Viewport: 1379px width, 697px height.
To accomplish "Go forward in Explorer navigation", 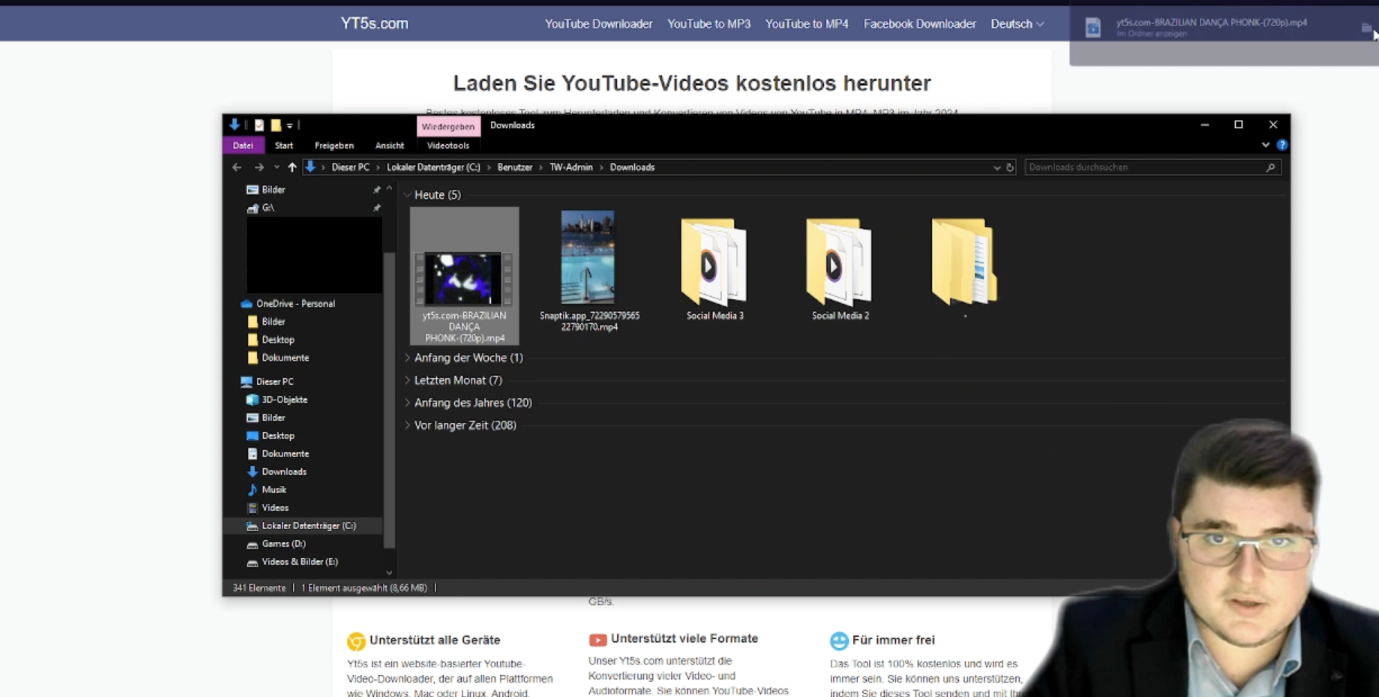I will click(x=259, y=168).
